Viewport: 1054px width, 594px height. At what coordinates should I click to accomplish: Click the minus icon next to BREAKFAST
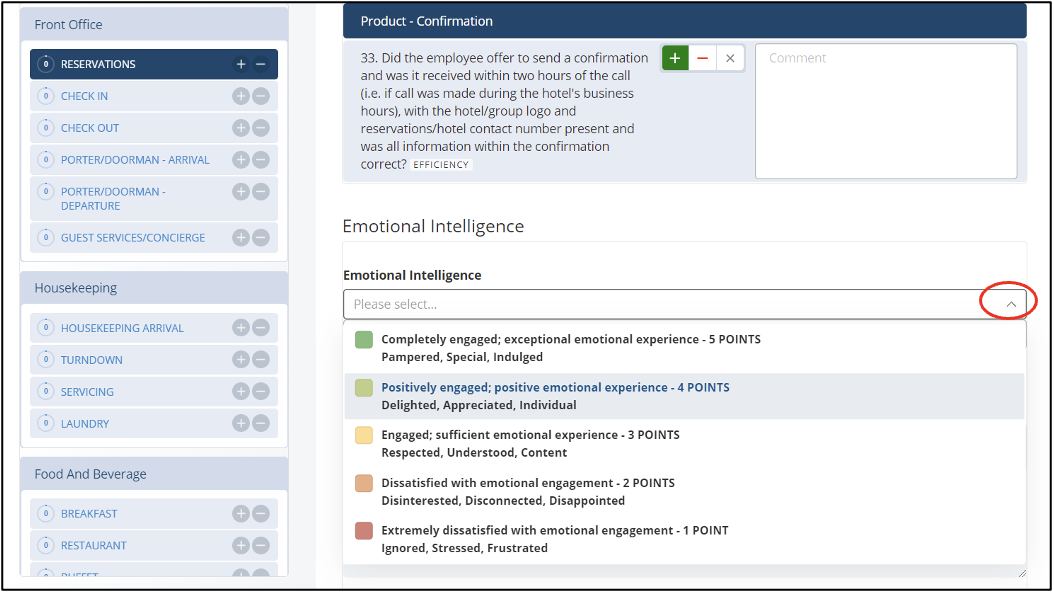click(x=260, y=514)
